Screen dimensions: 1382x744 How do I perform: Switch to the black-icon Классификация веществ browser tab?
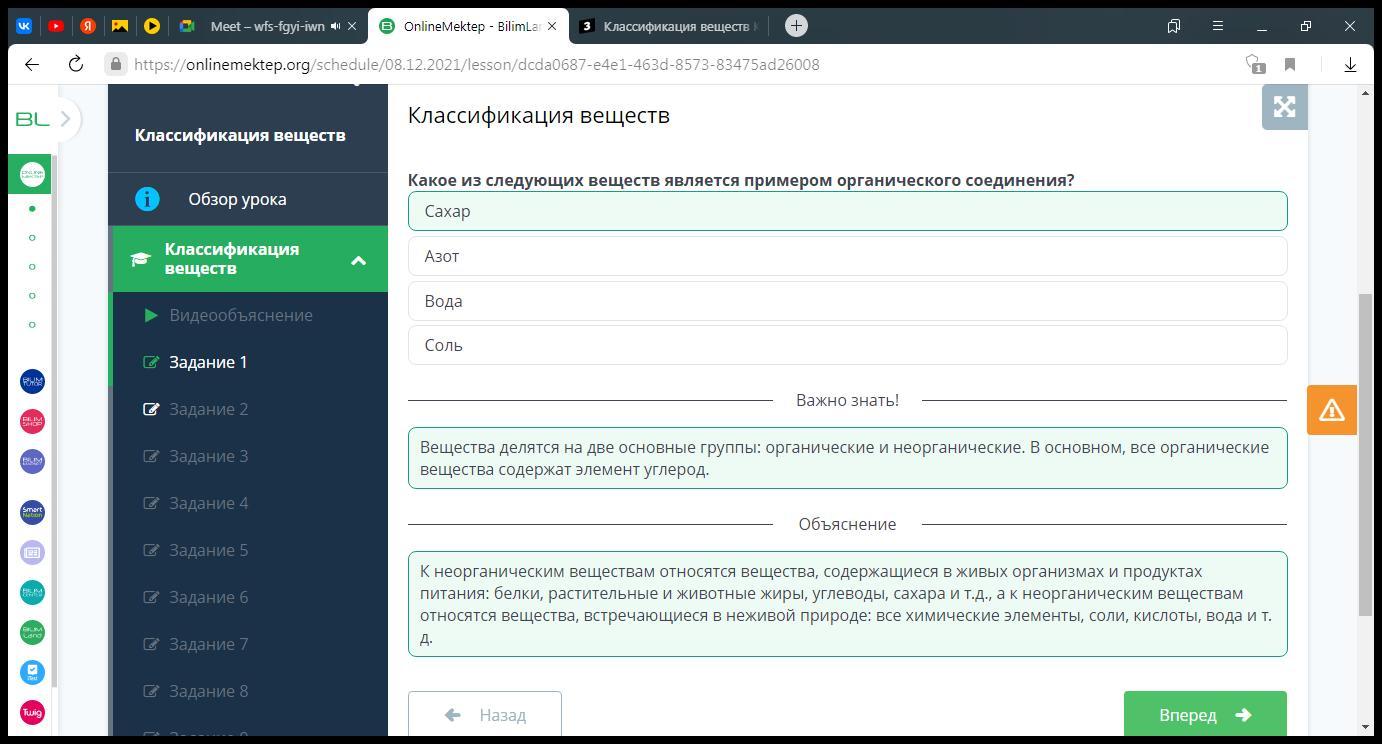tap(670, 26)
